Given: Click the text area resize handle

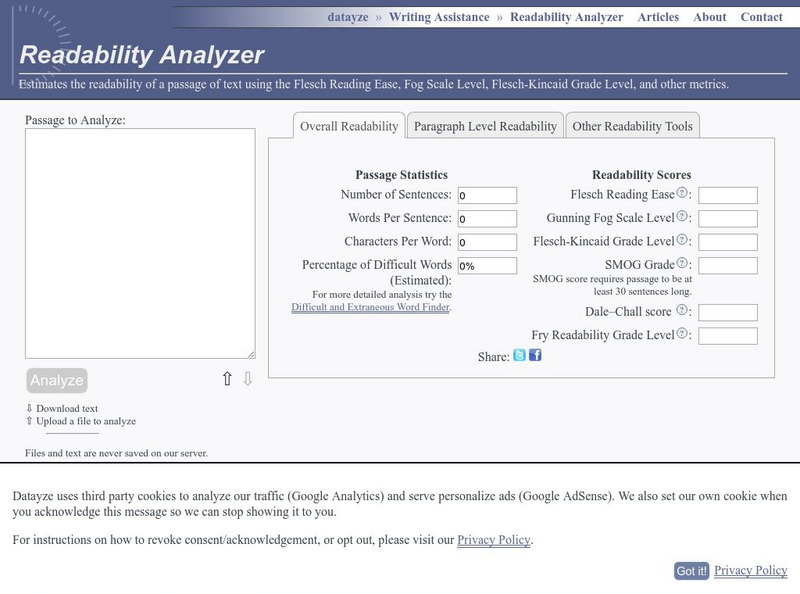Looking at the screenshot, I should 251,354.
